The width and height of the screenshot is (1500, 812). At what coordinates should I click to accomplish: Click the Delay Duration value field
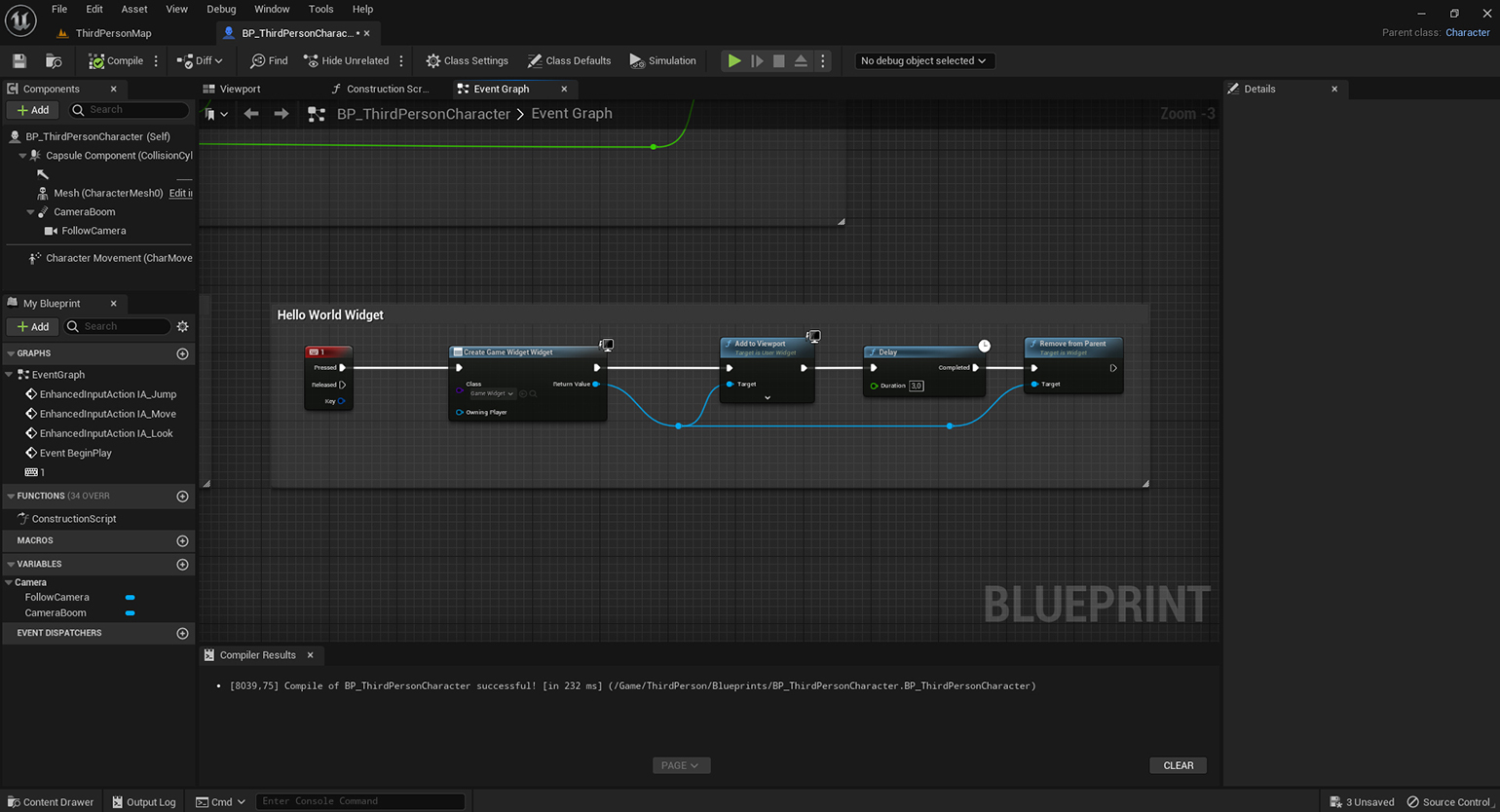(916, 386)
